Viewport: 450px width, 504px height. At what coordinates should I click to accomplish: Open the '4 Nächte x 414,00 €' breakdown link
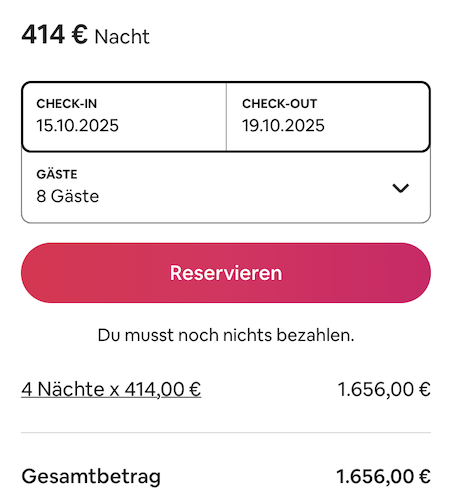[111, 389]
